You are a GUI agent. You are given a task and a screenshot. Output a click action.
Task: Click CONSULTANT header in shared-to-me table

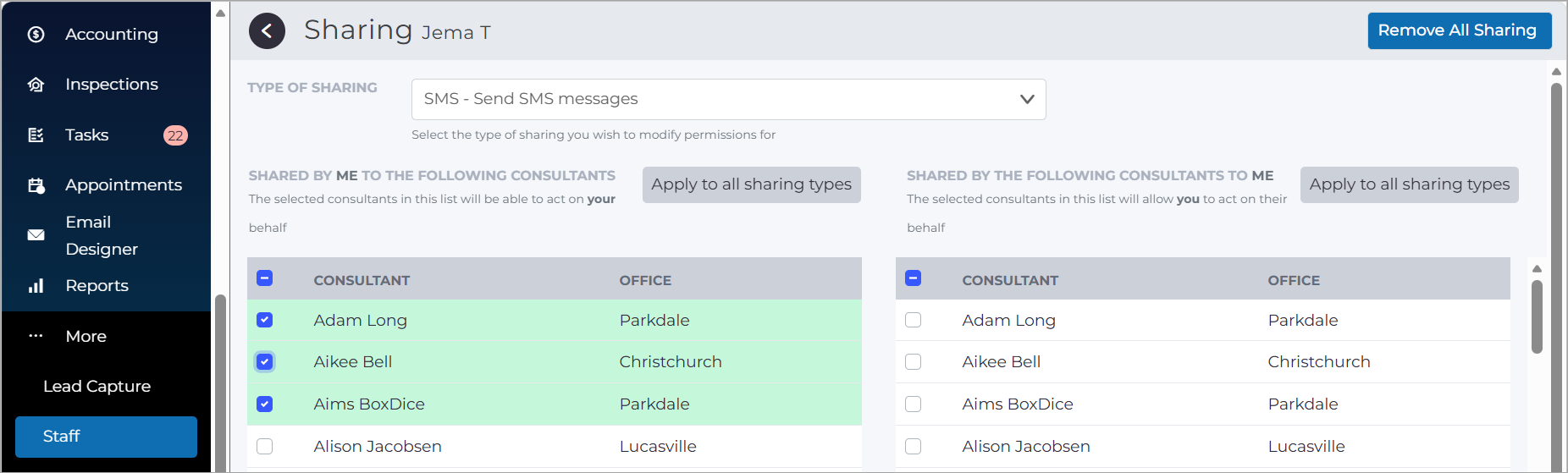click(x=1010, y=281)
